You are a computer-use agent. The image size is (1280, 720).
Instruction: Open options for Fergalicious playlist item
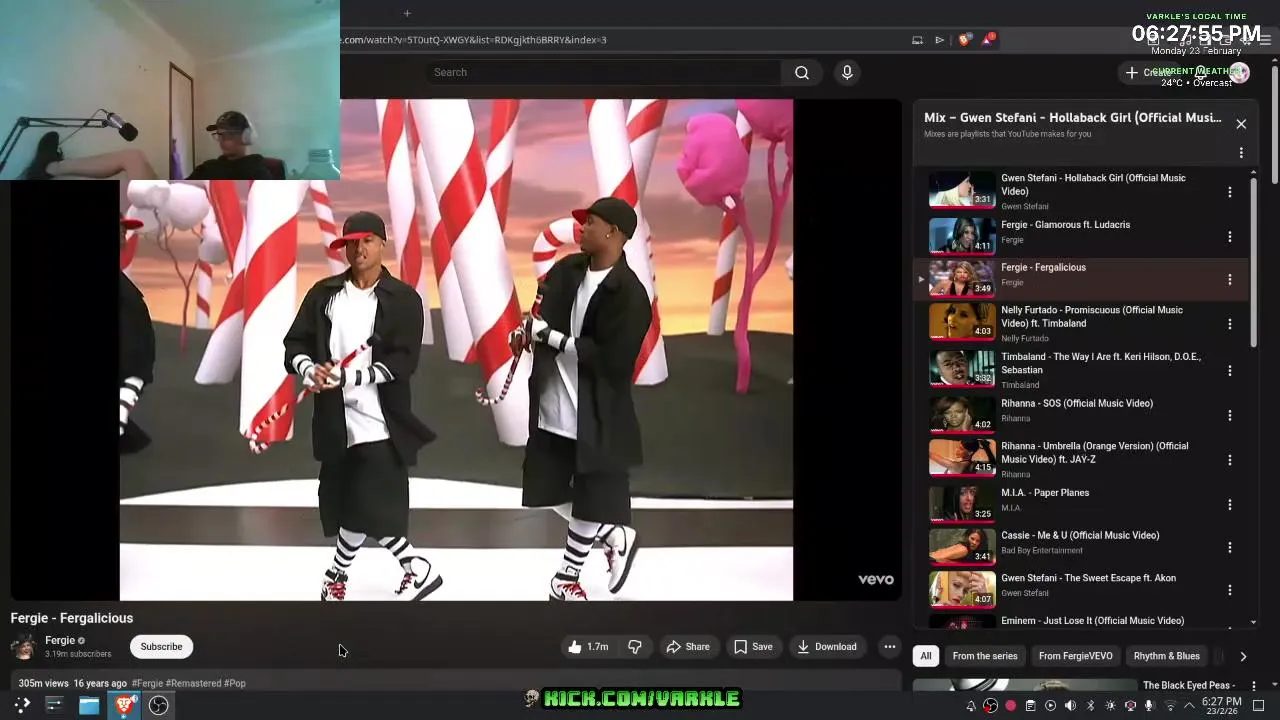tap(1230, 280)
